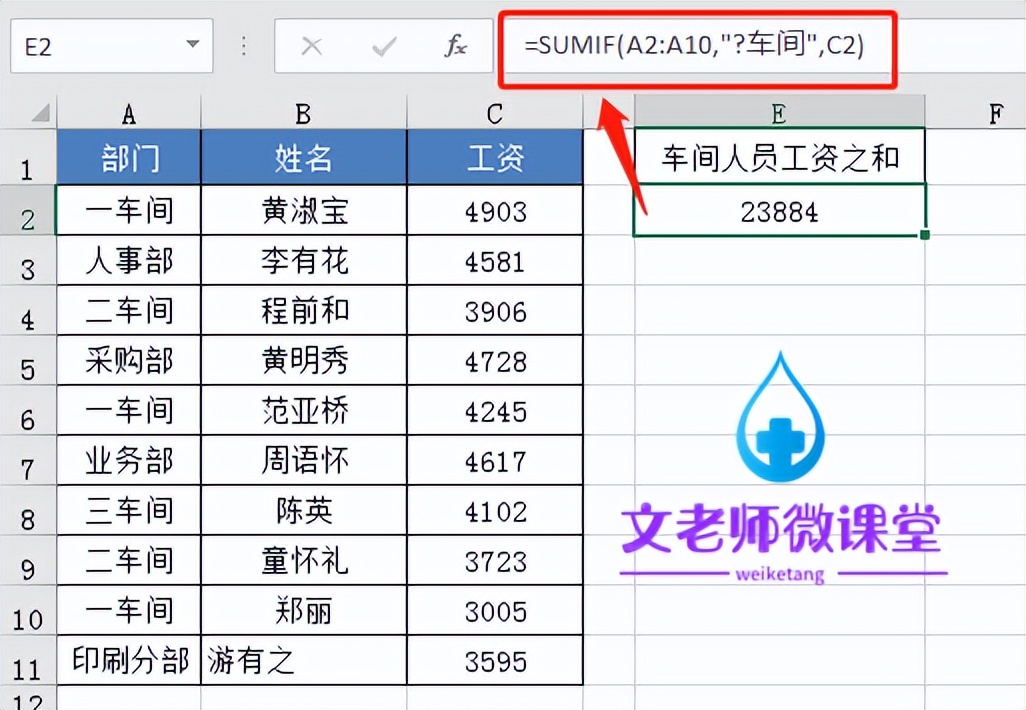1026x710 pixels.
Task: Click inside the formula bar showing SUMIF formula
Action: 700,46
